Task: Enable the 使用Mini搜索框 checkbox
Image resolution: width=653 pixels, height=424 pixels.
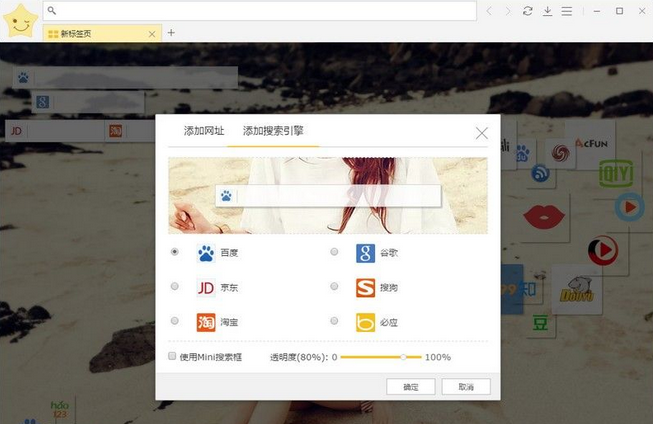Action: point(172,356)
